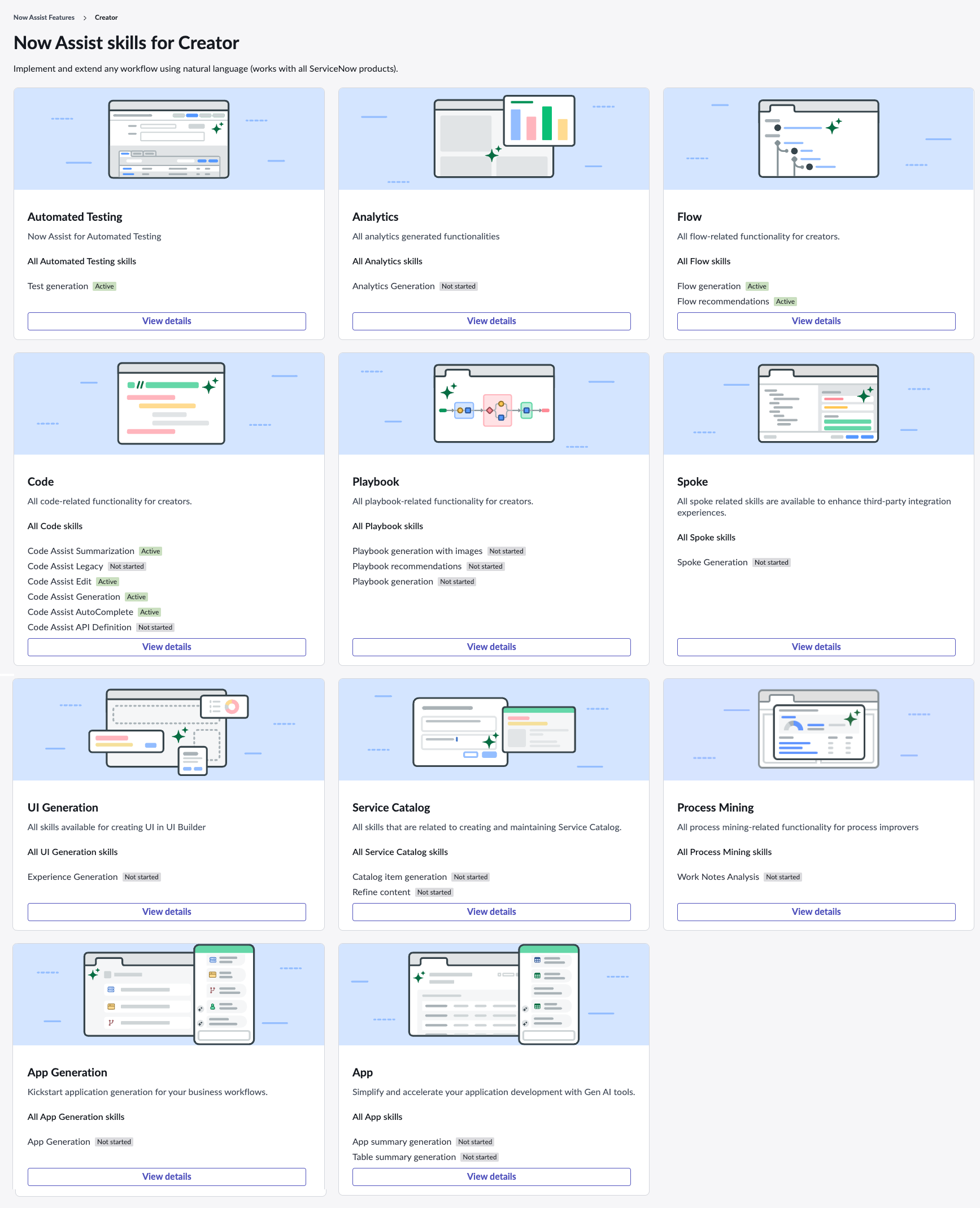
Task: Click the Process Mining card title
Action: [x=715, y=808]
